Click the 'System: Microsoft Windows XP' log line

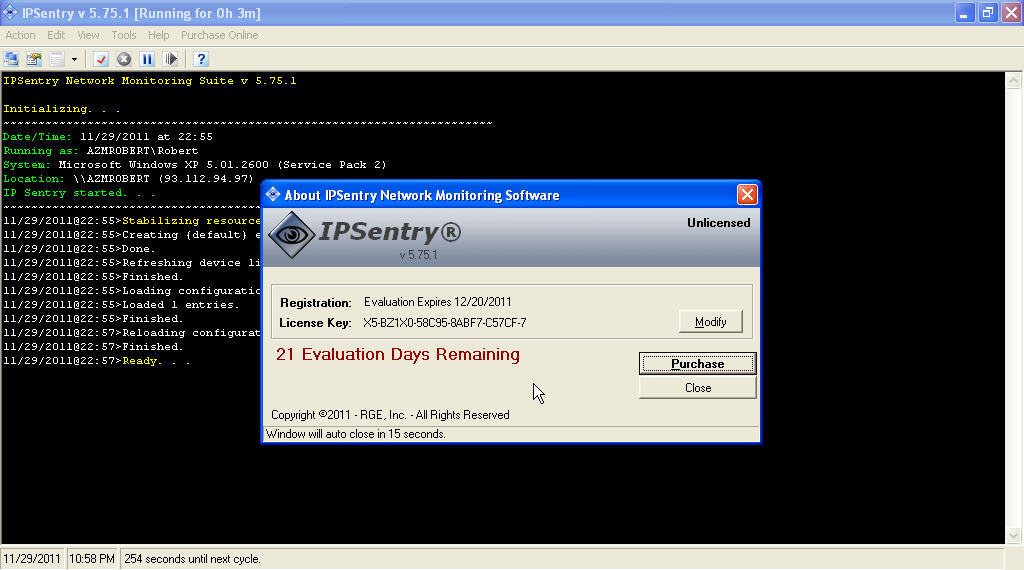195,165
